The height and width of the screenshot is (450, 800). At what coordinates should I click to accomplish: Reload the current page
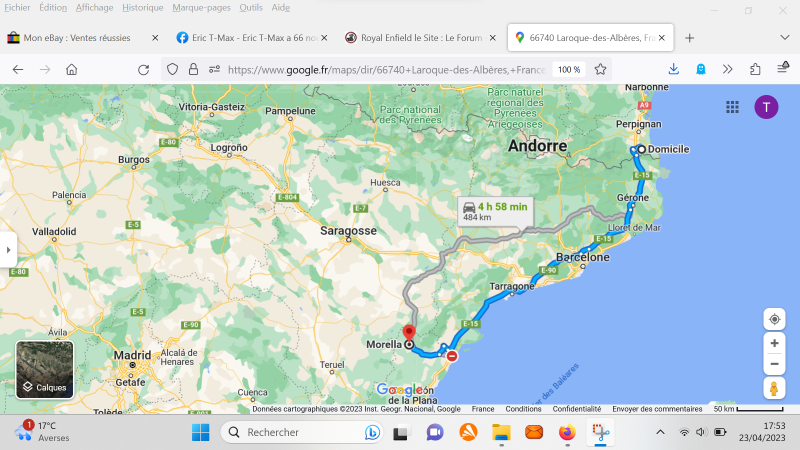[x=143, y=69]
